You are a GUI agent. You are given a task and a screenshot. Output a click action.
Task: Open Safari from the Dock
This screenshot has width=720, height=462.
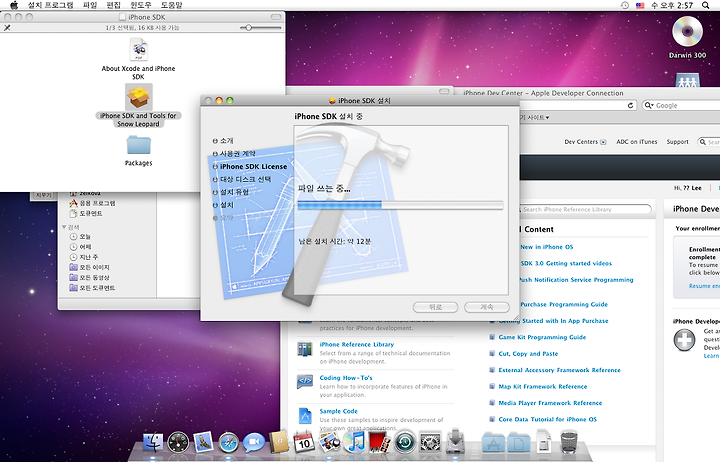[x=229, y=442]
